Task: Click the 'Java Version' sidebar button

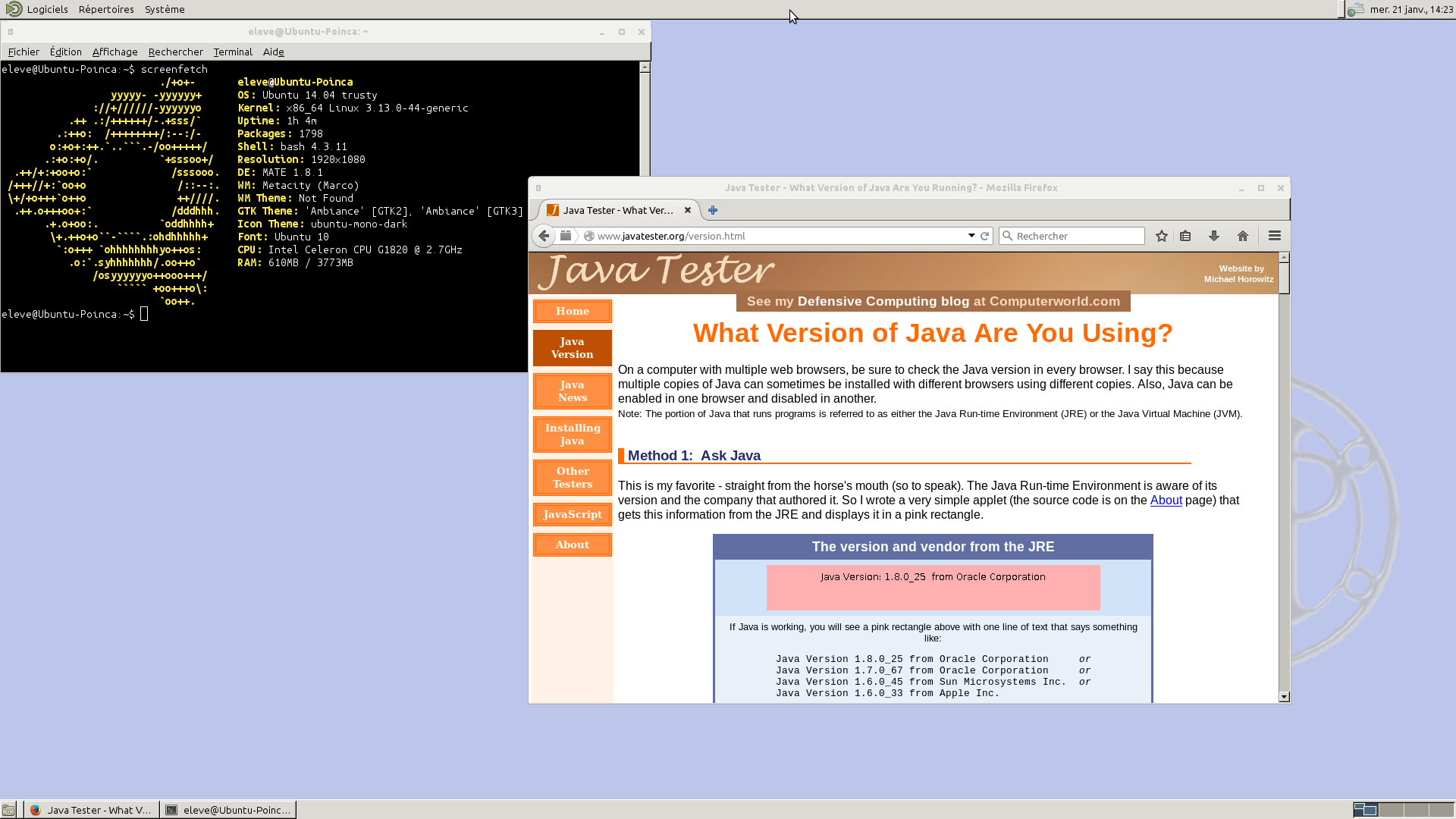Action: click(x=571, y=347)
